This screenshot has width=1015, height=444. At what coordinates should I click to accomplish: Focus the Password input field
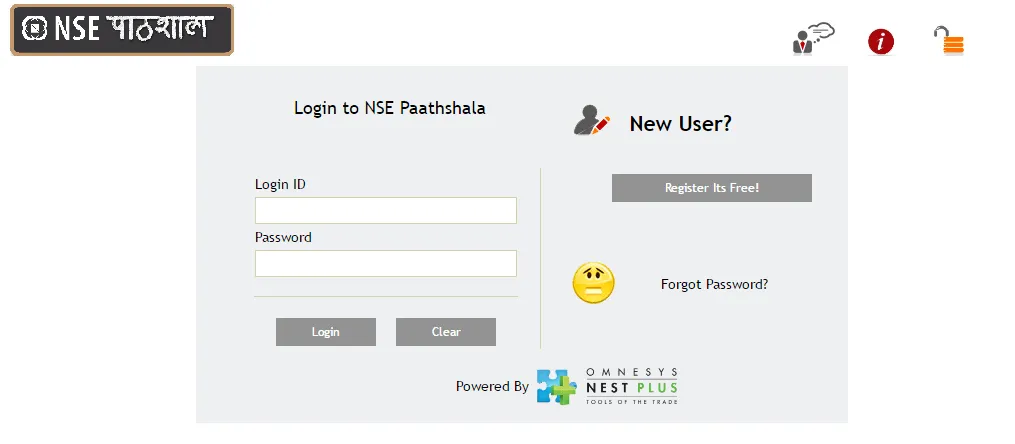[x=385, y=263]
